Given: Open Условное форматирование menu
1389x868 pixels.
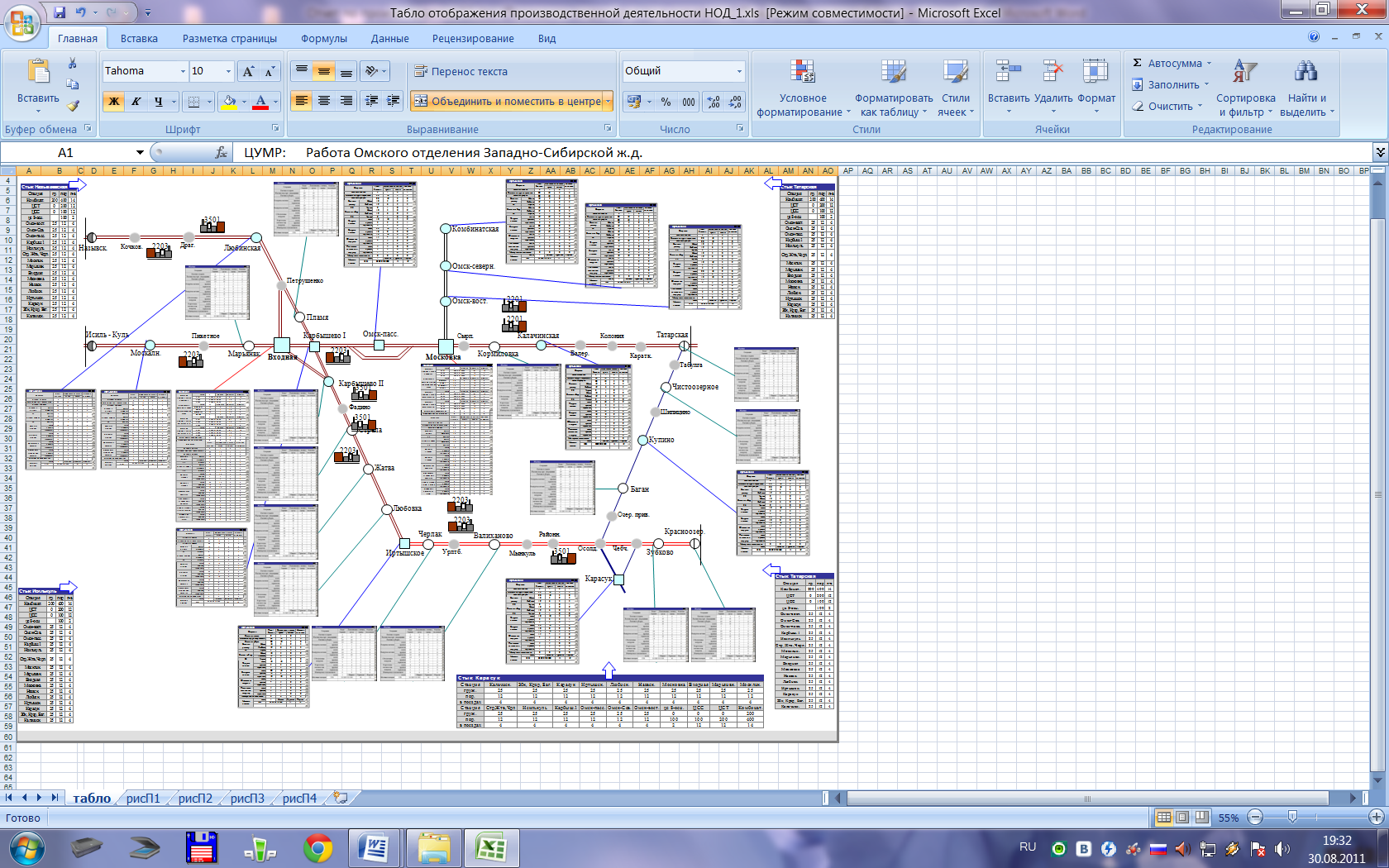Looking at the screenshot, I should click(803, 88).
